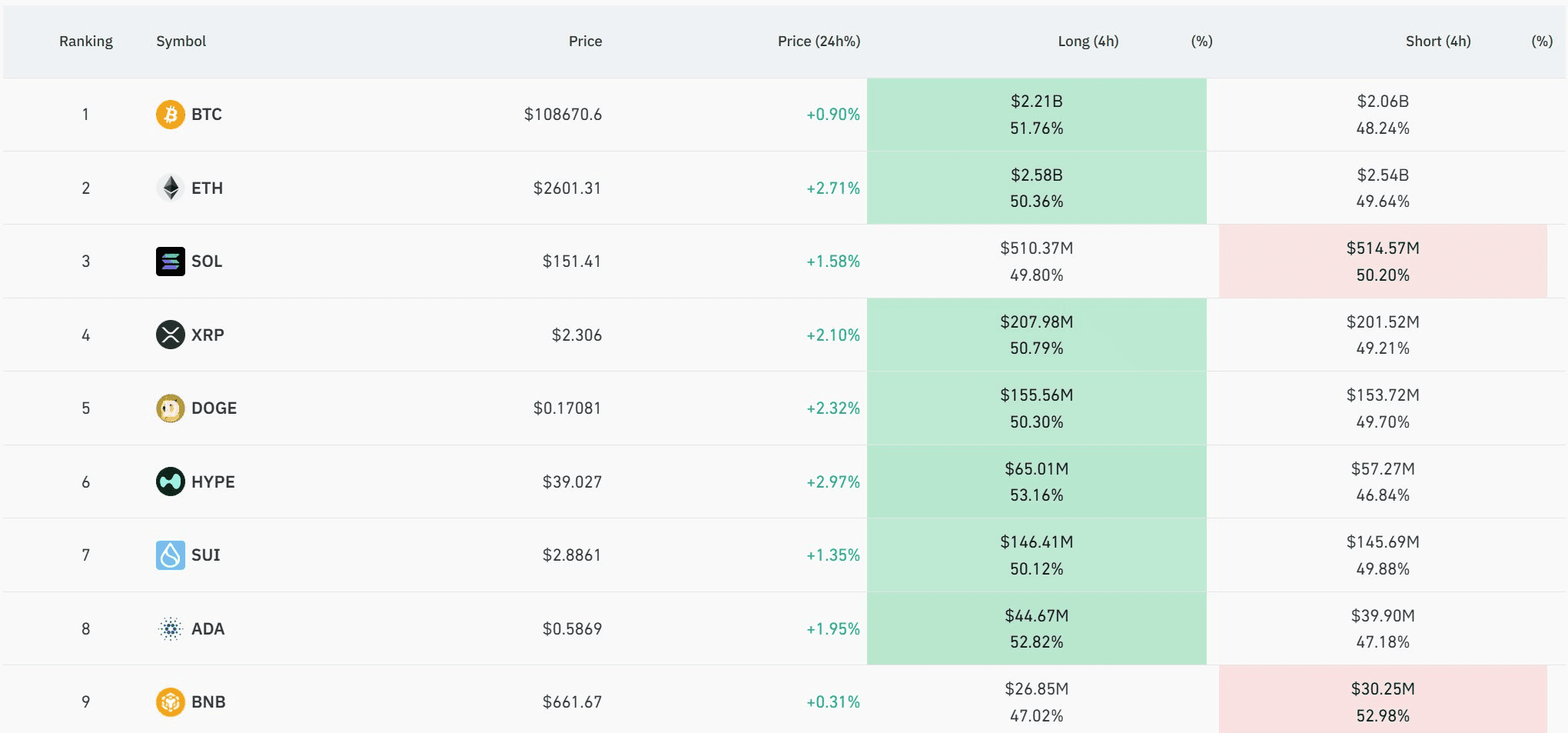Select XRP price $2.306
Viewport: 1568px width, 733px height.
576,335
